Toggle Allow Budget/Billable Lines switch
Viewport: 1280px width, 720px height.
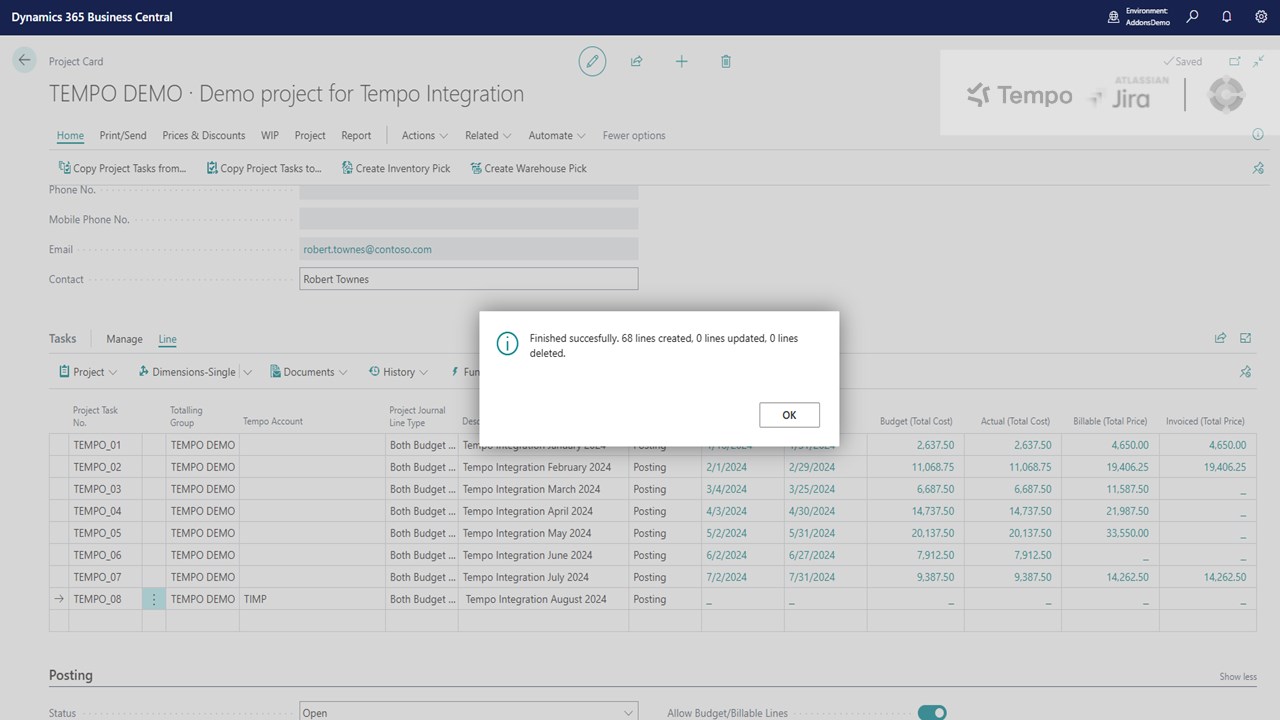coord(932,713)
